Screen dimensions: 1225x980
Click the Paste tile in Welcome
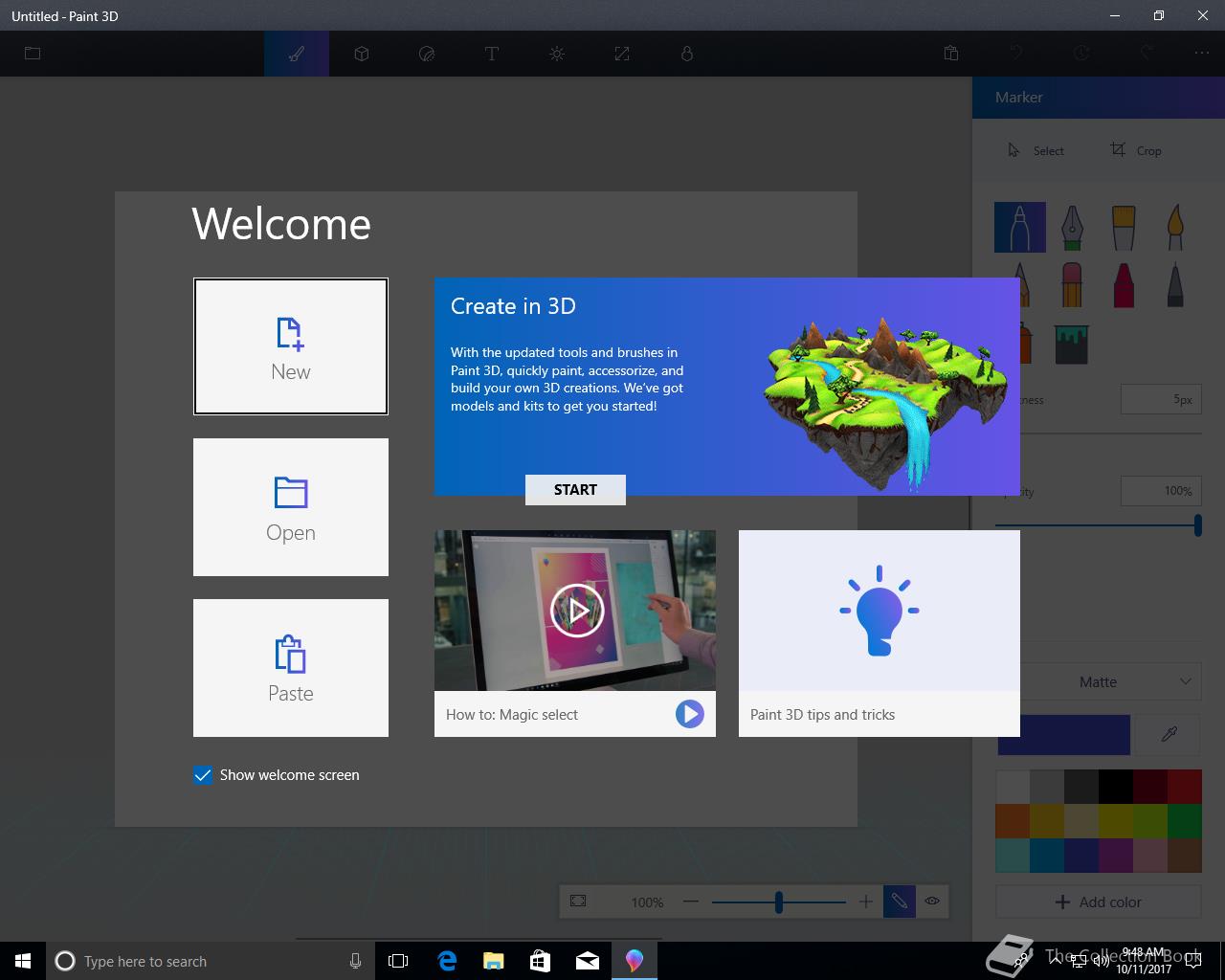(291, 668)
